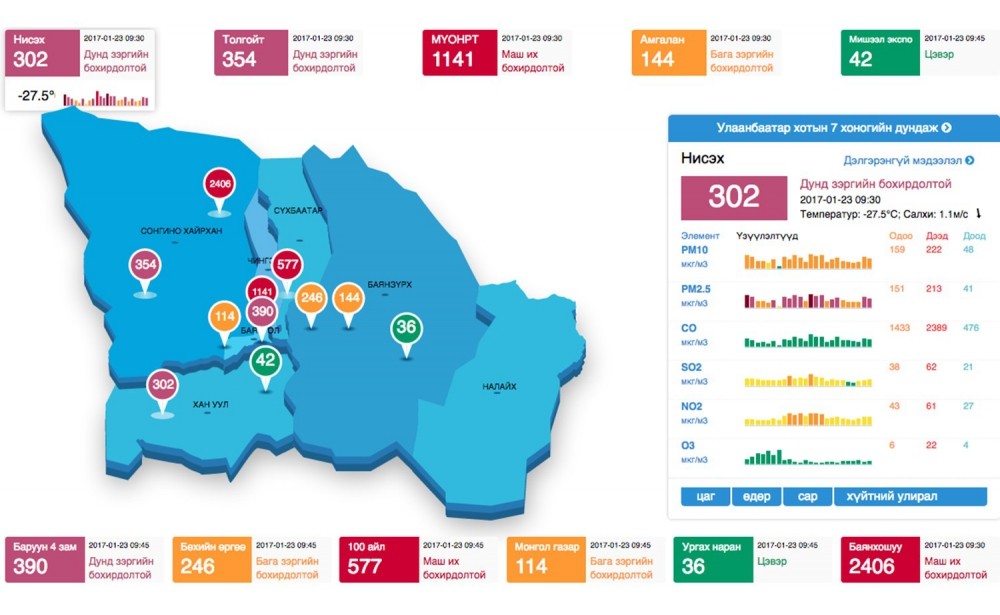1000x615 pixels.
Task: Click the НАЛАЙХ district label
Action: click(x=499, y=387)
